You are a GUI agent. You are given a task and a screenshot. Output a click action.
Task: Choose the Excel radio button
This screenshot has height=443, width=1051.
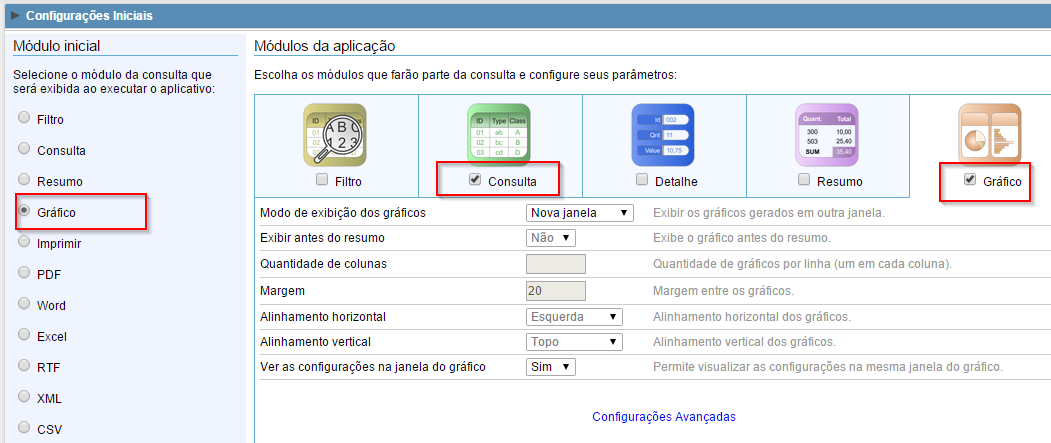[24, 335]
